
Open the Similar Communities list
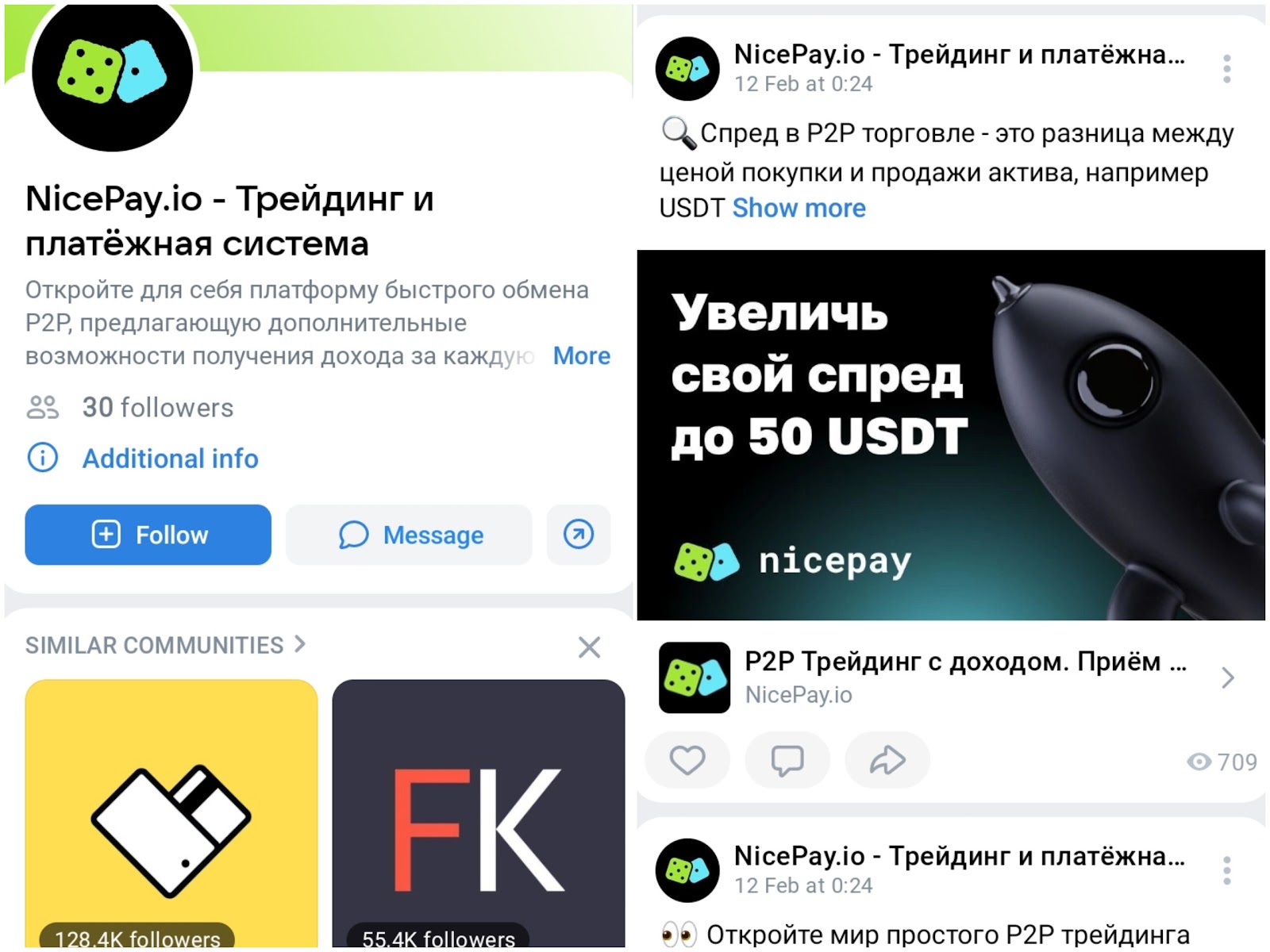[x=165, y=645]
